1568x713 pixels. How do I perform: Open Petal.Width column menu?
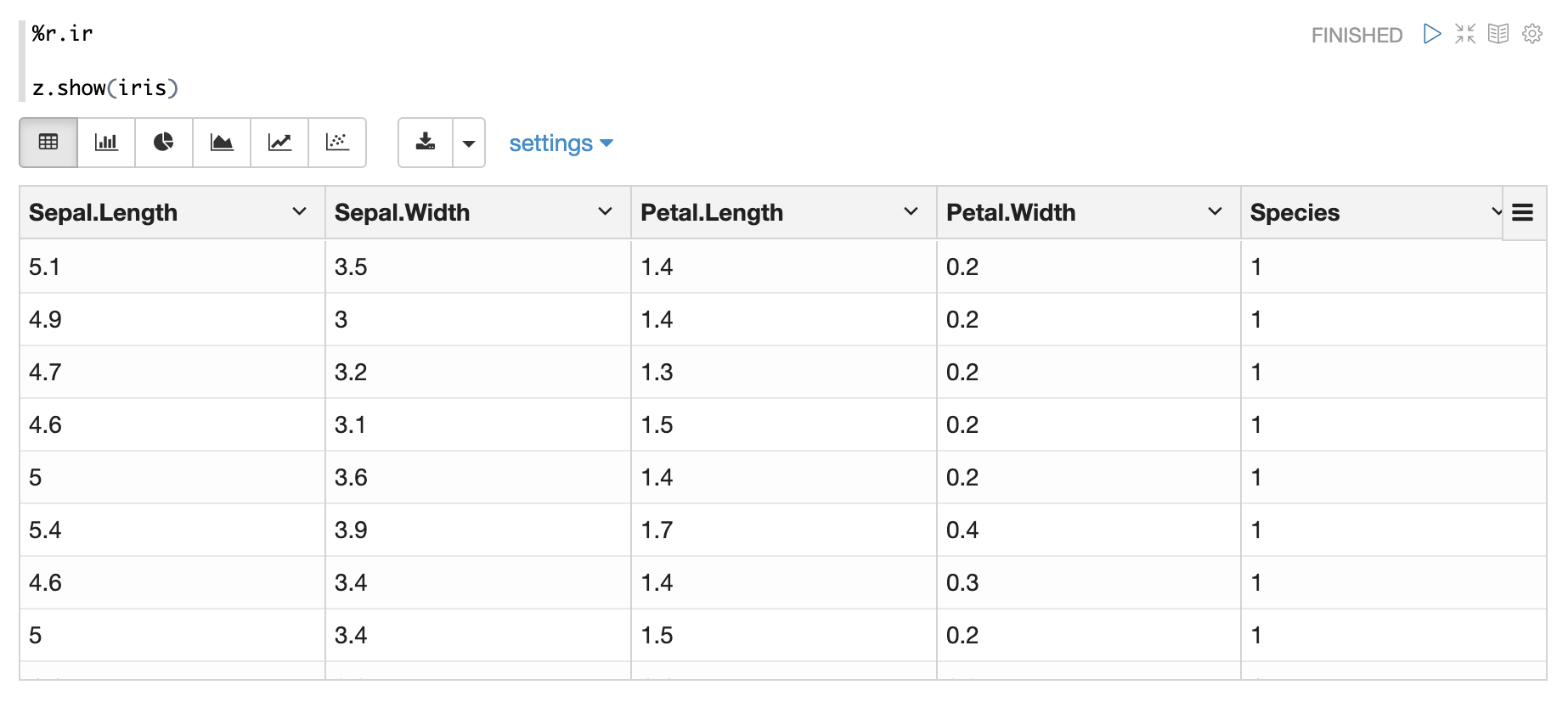1215,211
